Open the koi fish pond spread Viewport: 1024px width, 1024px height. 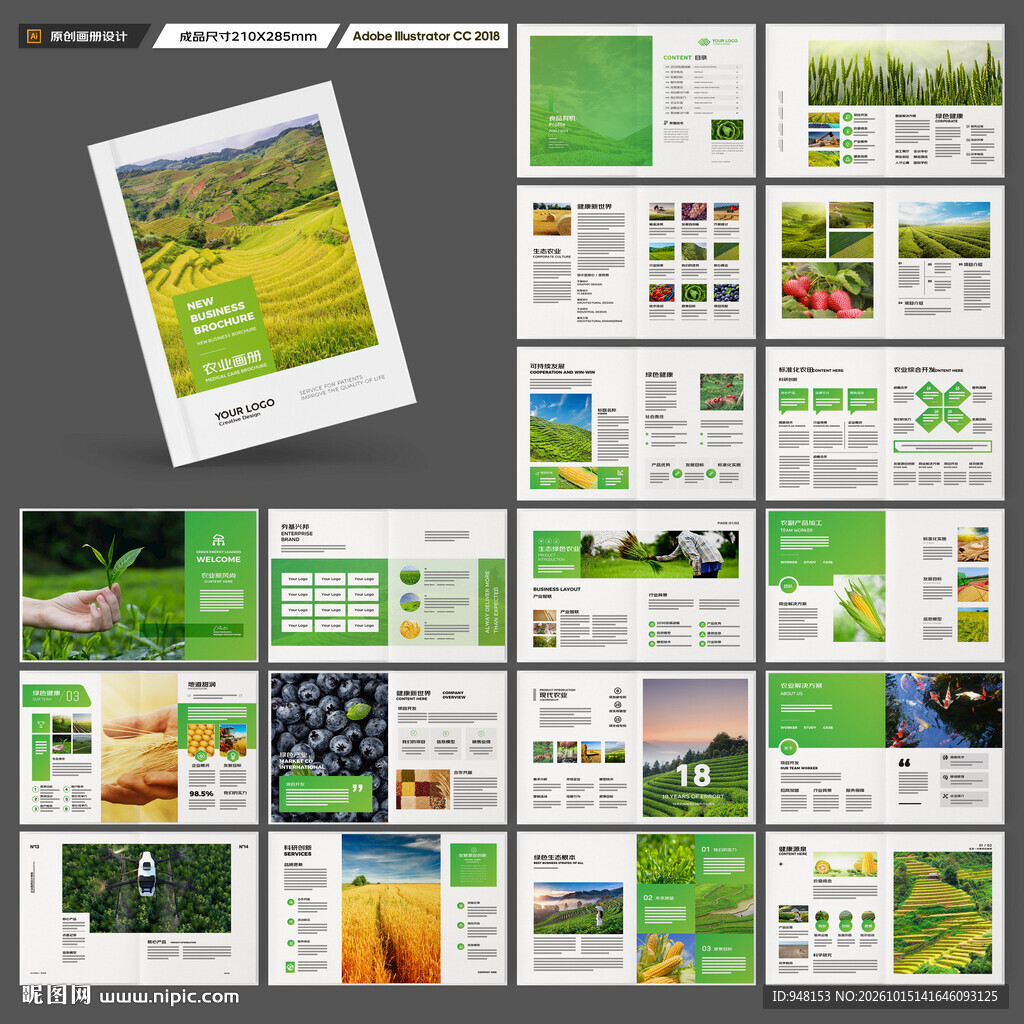[x=885, y=747]
